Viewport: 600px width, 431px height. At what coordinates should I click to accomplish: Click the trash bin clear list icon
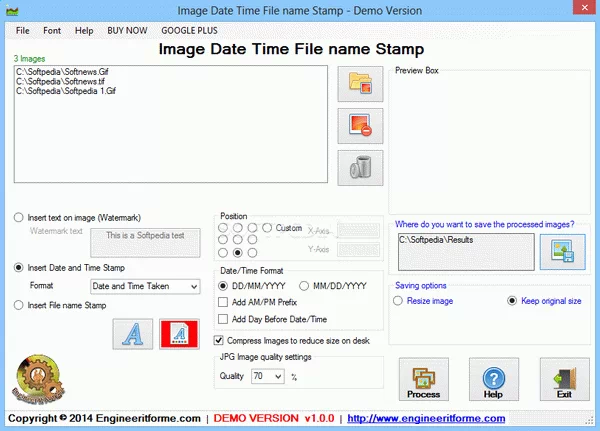coord(360,168)
